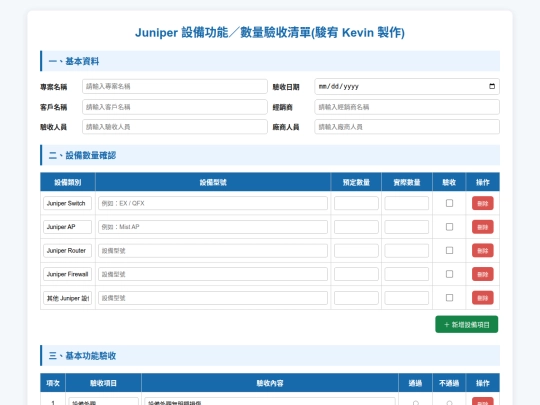
Task: Click model field with Mist AP placeholder
Action: (213, 227)
